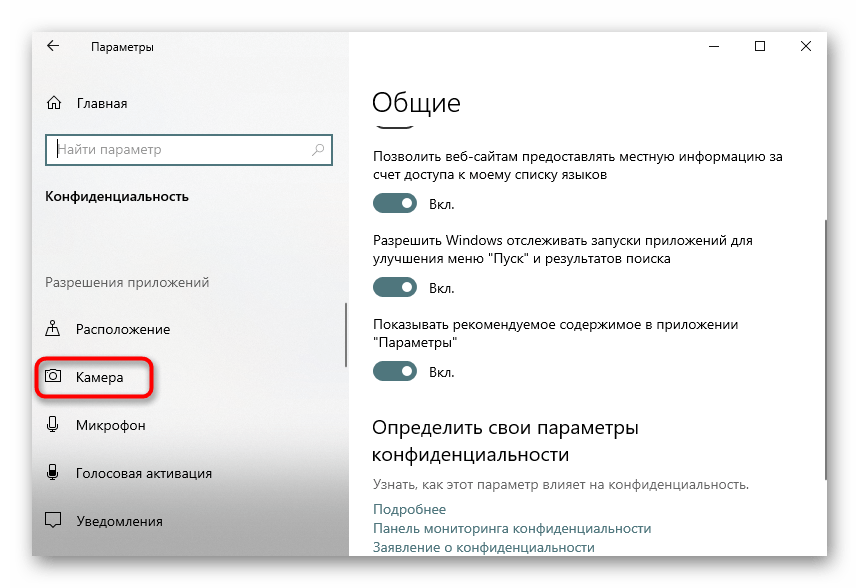Click the search magnifier icon

[x=318, y=150]
